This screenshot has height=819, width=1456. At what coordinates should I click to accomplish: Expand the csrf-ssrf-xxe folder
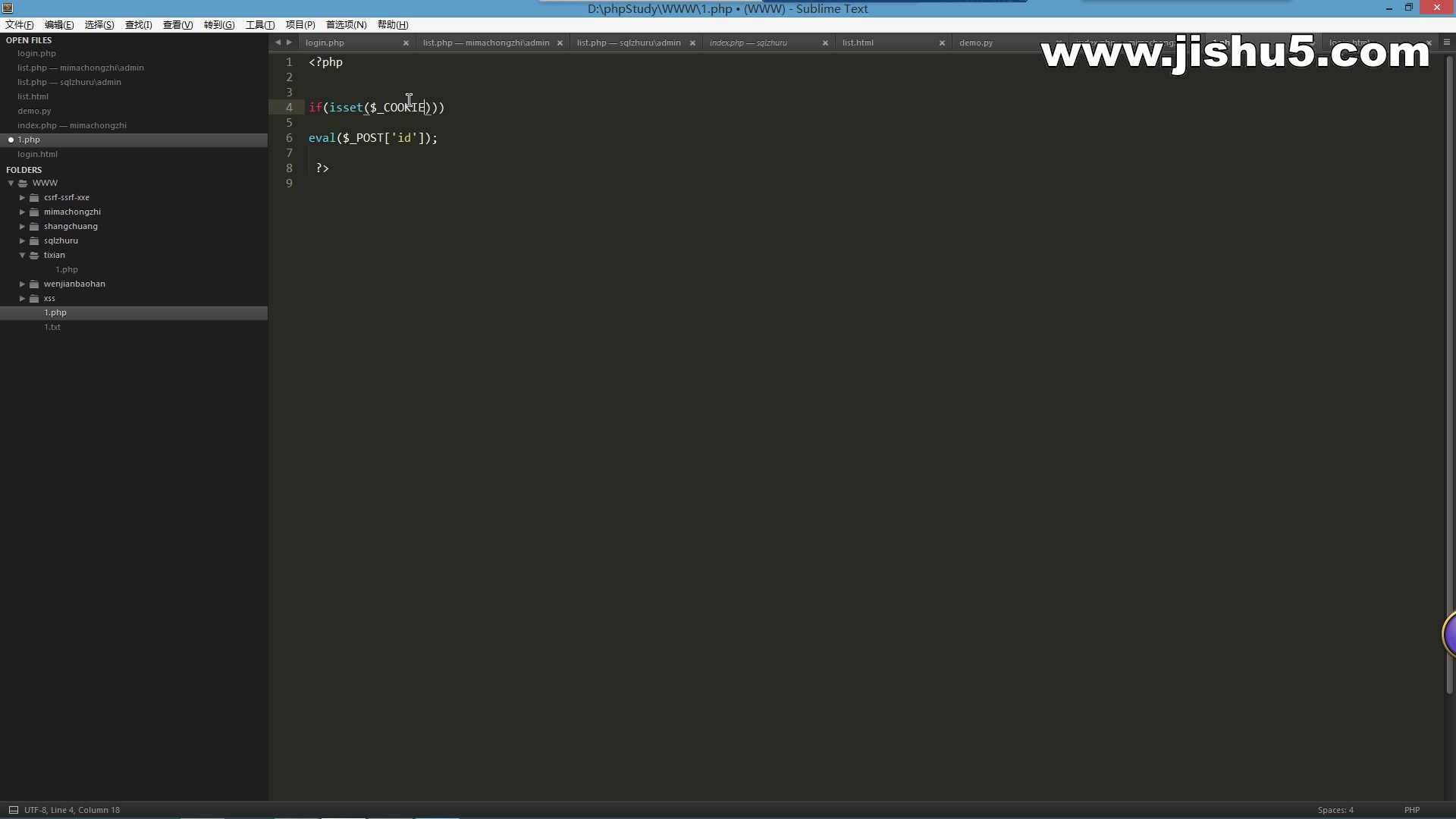[23, 197]
